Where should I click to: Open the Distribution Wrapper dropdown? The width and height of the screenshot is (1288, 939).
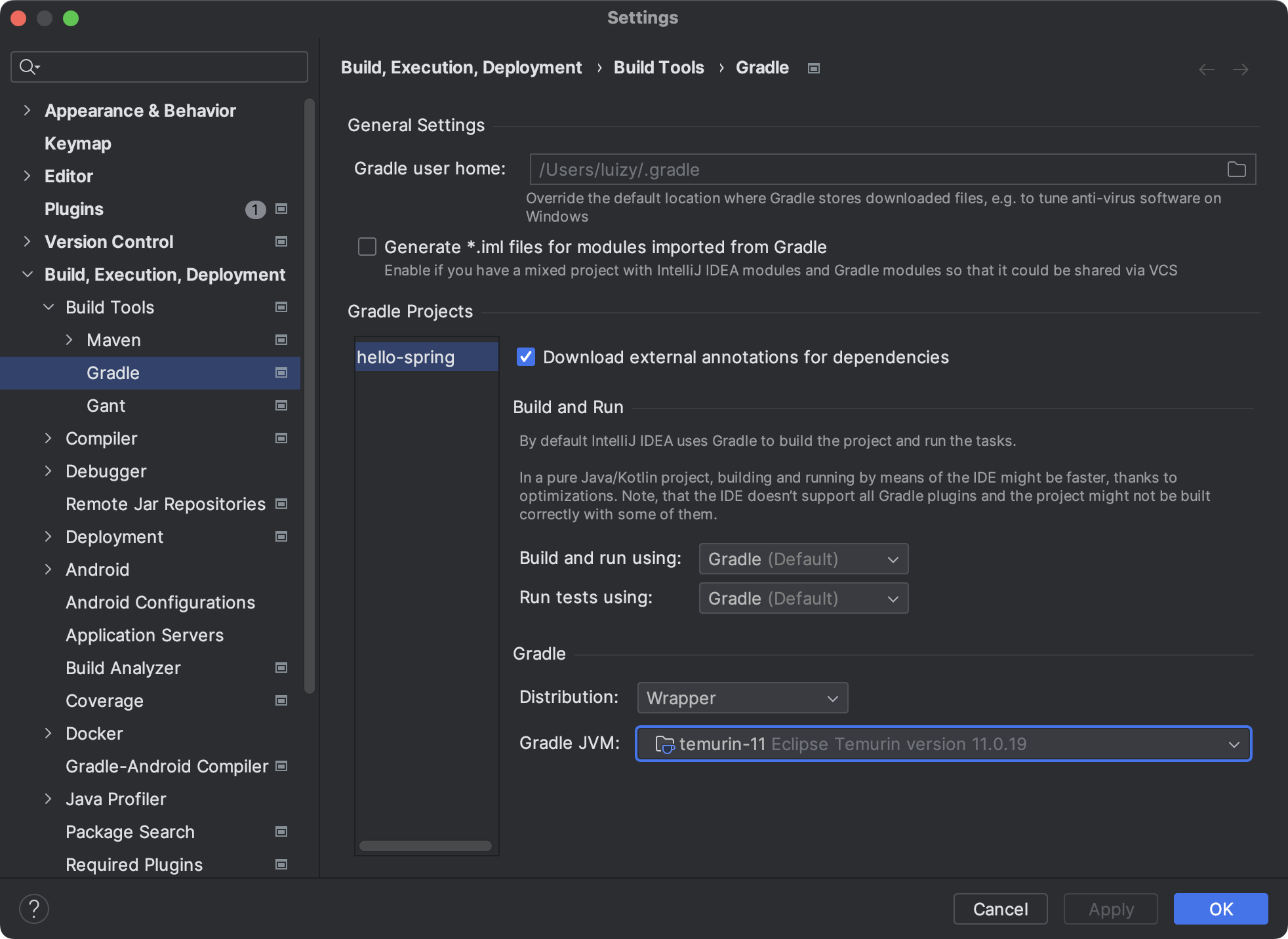pos(742,698)
